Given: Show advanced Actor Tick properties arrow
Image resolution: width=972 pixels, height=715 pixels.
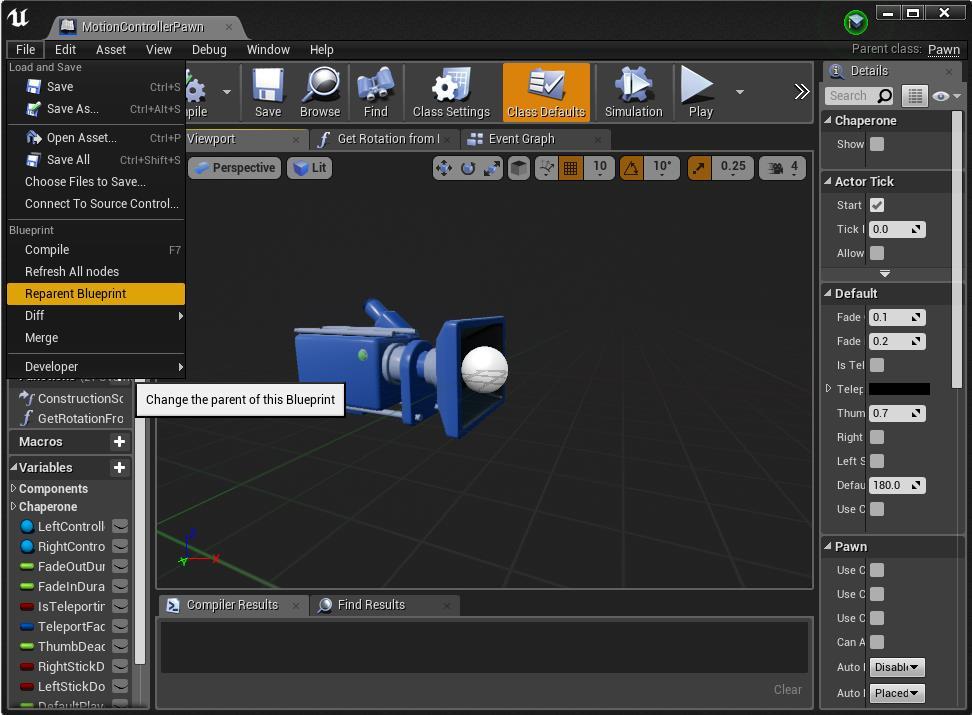Looking at the screenshot, I should [x=885, y=273].
